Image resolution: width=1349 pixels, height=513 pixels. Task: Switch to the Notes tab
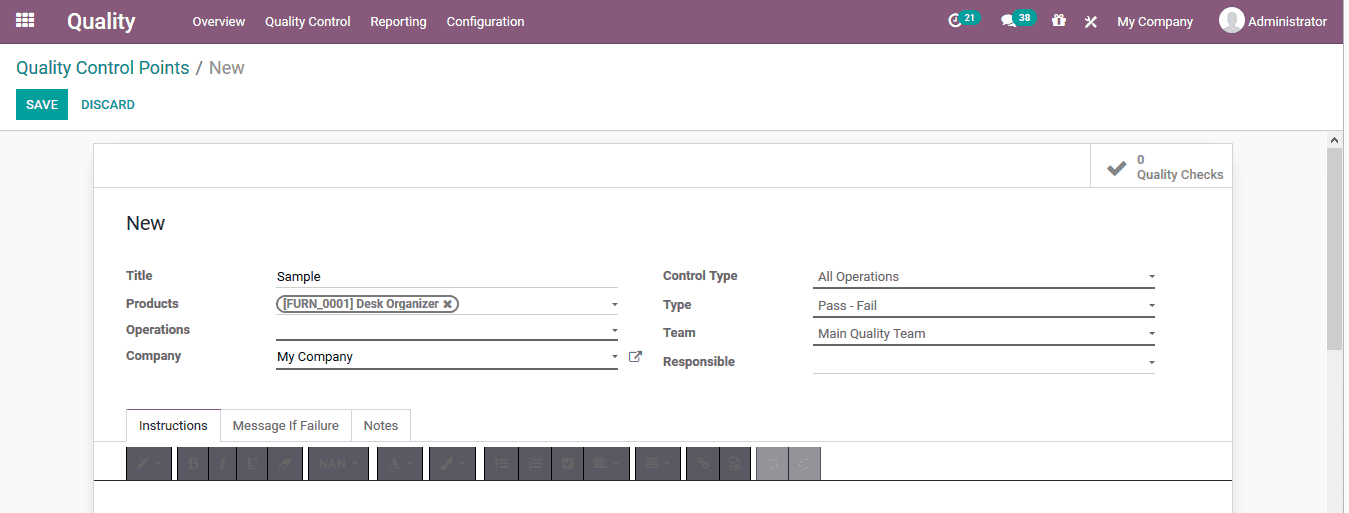click(x=381, y=425)
